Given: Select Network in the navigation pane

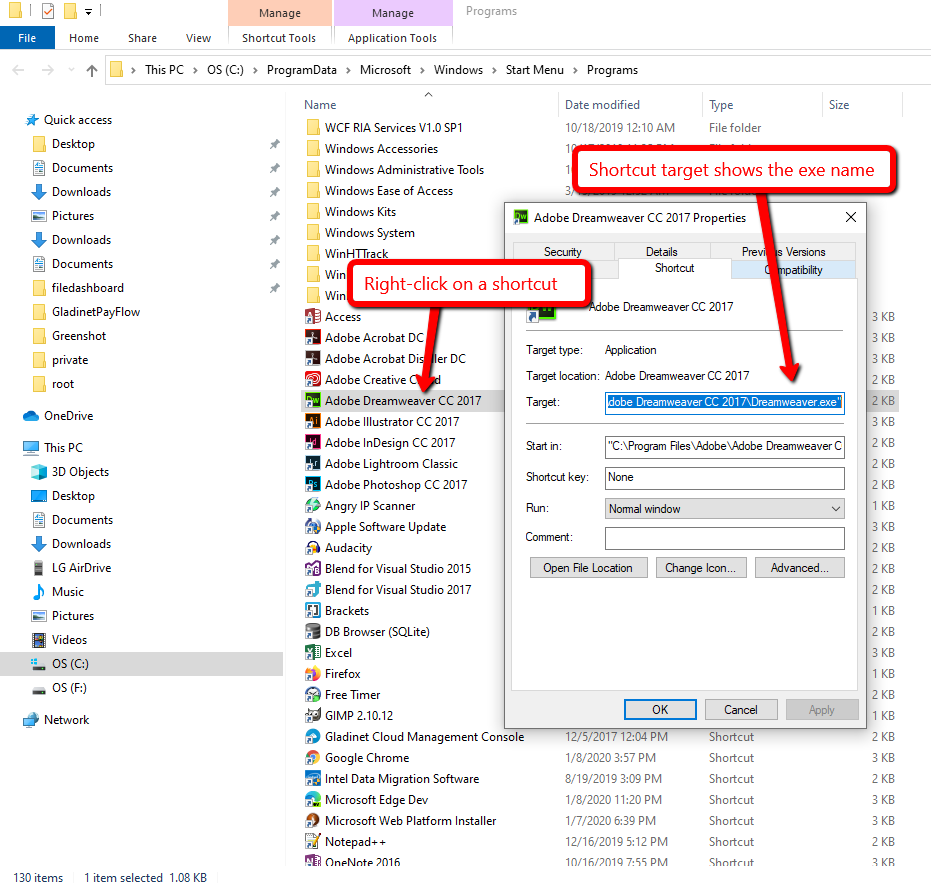Looking at the screenshot, I should (x=66, y=720).
